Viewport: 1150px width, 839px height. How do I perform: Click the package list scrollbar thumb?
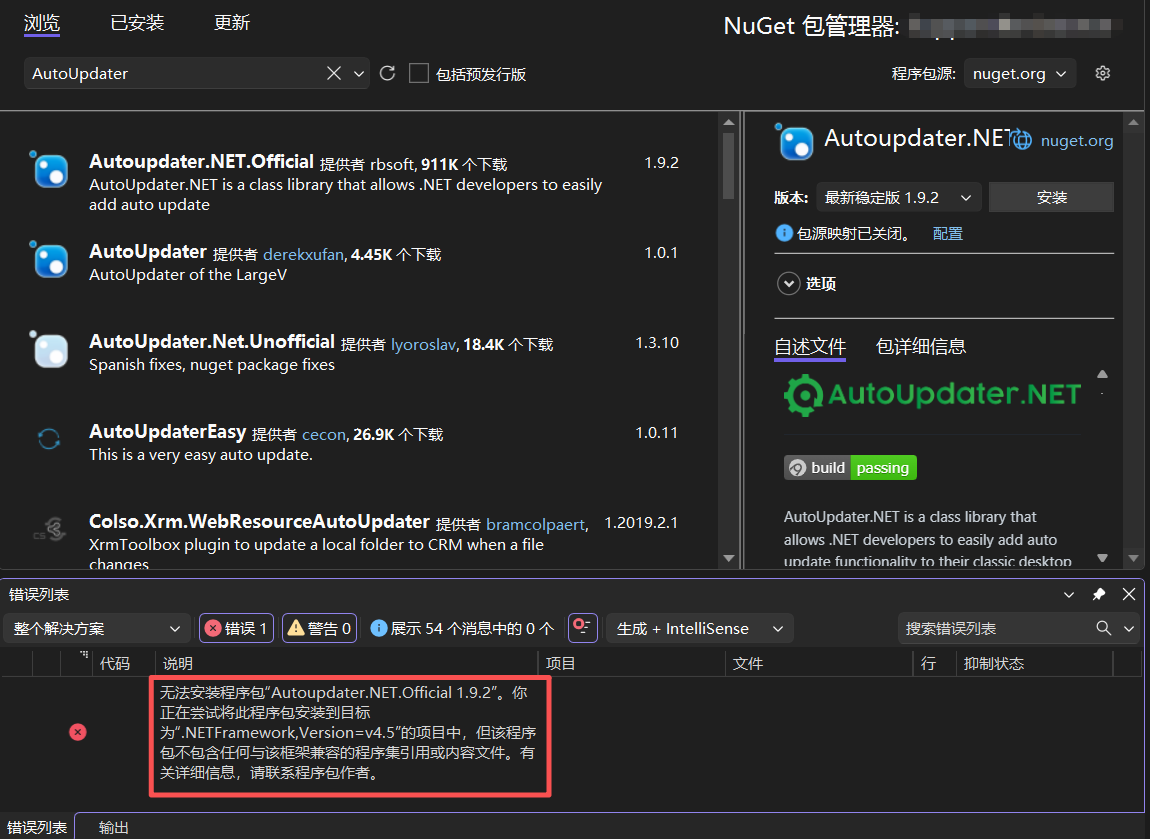coord(728,166)
